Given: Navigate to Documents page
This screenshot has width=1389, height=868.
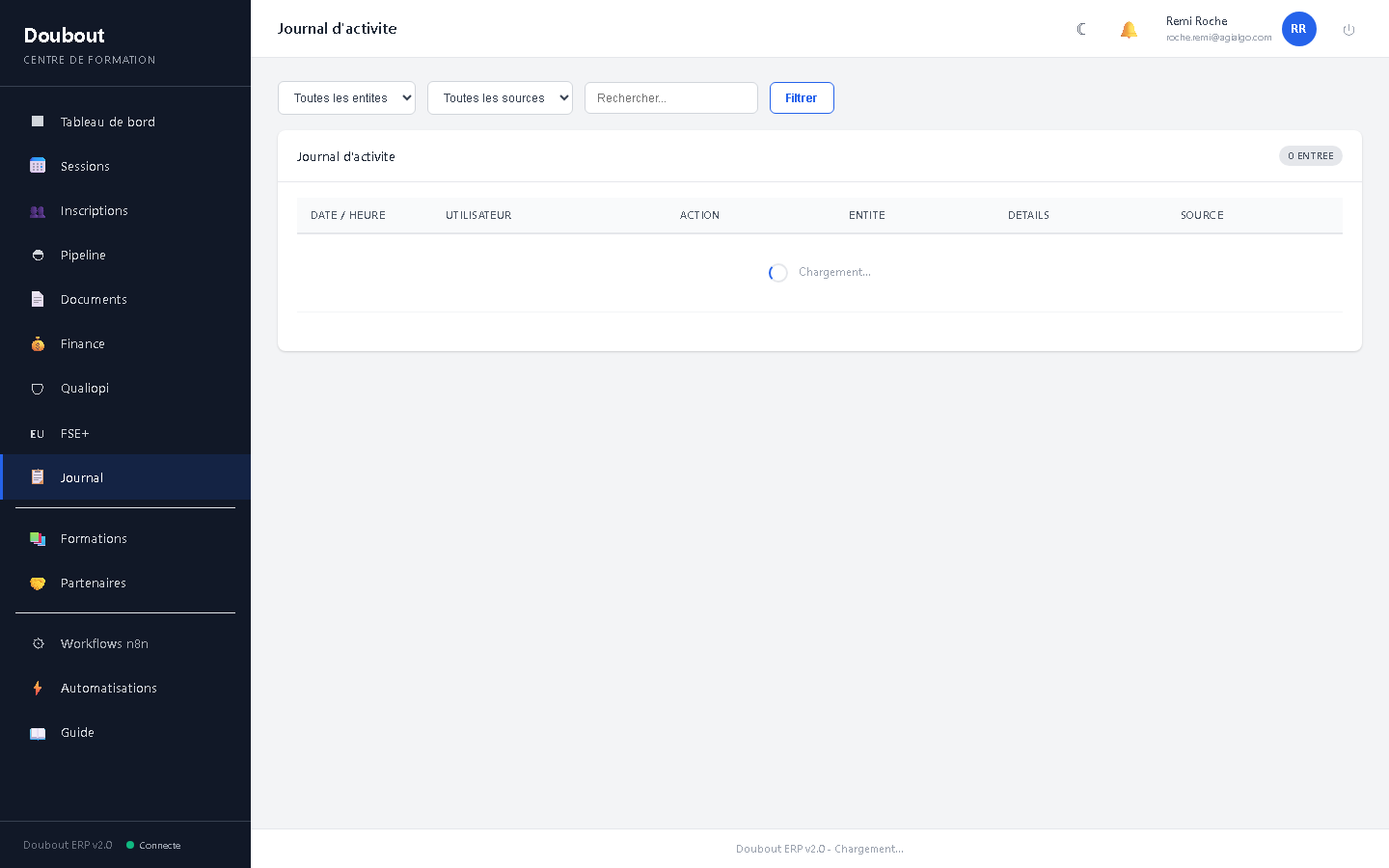Looking at the screenshot, I should click(x=94, y=299).
